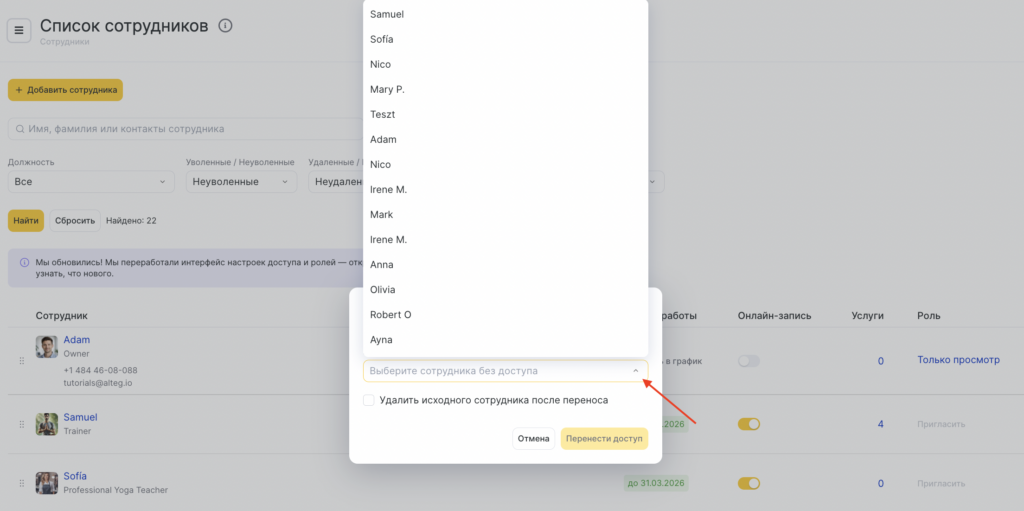Click Sofia's profile avatar
Viewport: 1024px width, 511px height.
46,483
